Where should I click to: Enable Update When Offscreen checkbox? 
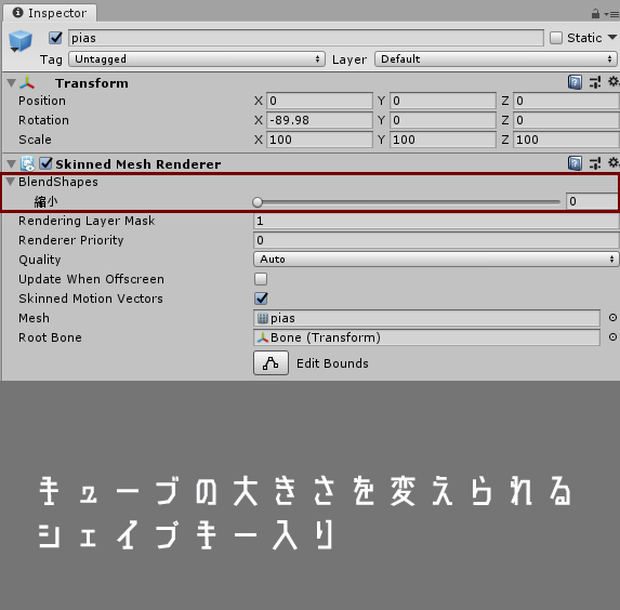pyautogui.click(x=261, y=279)
